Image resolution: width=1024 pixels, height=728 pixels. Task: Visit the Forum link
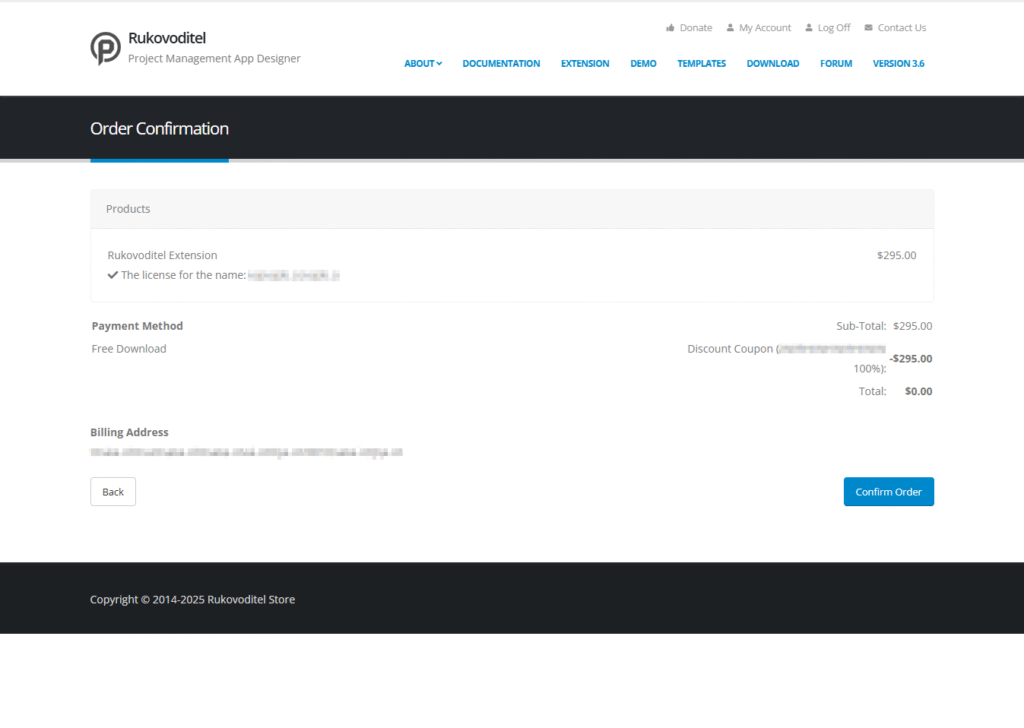836,64
